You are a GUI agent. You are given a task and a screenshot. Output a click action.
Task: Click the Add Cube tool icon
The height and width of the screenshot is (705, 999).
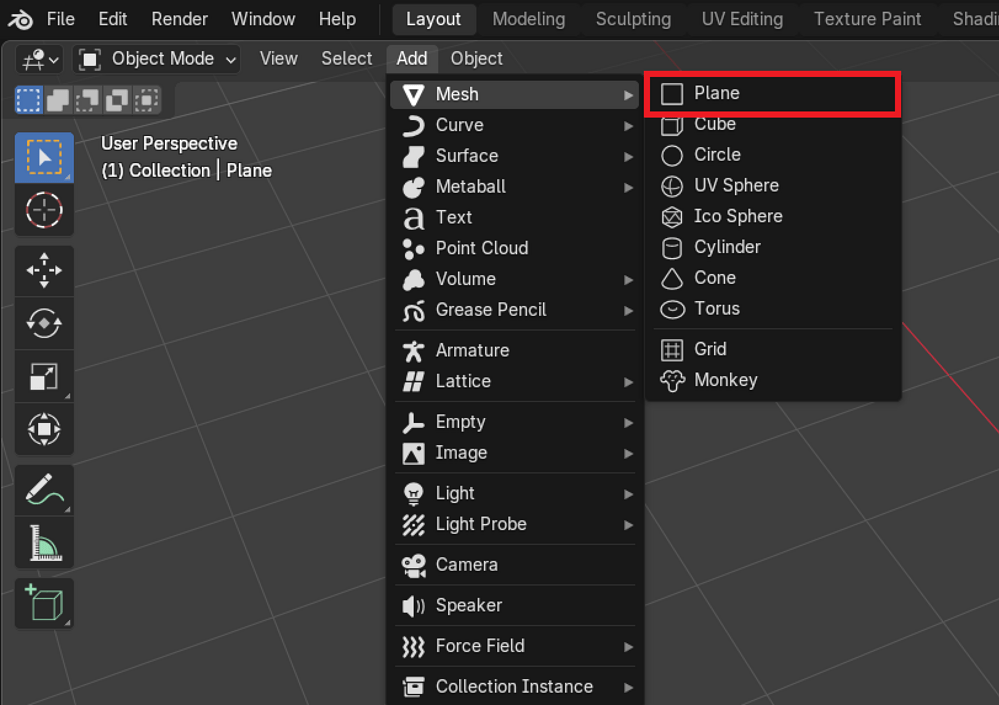coord(44,604)
